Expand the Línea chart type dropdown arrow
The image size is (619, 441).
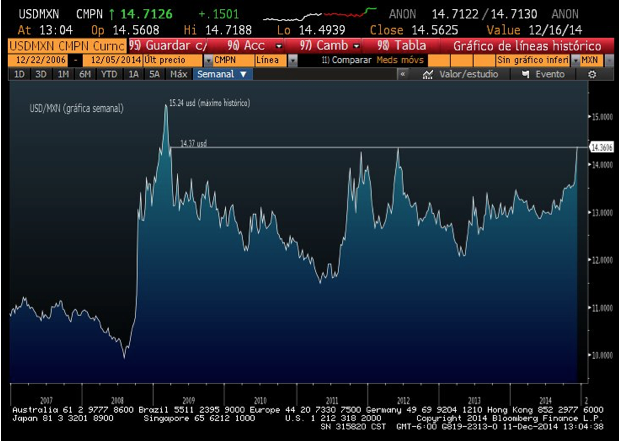[293, 61]
